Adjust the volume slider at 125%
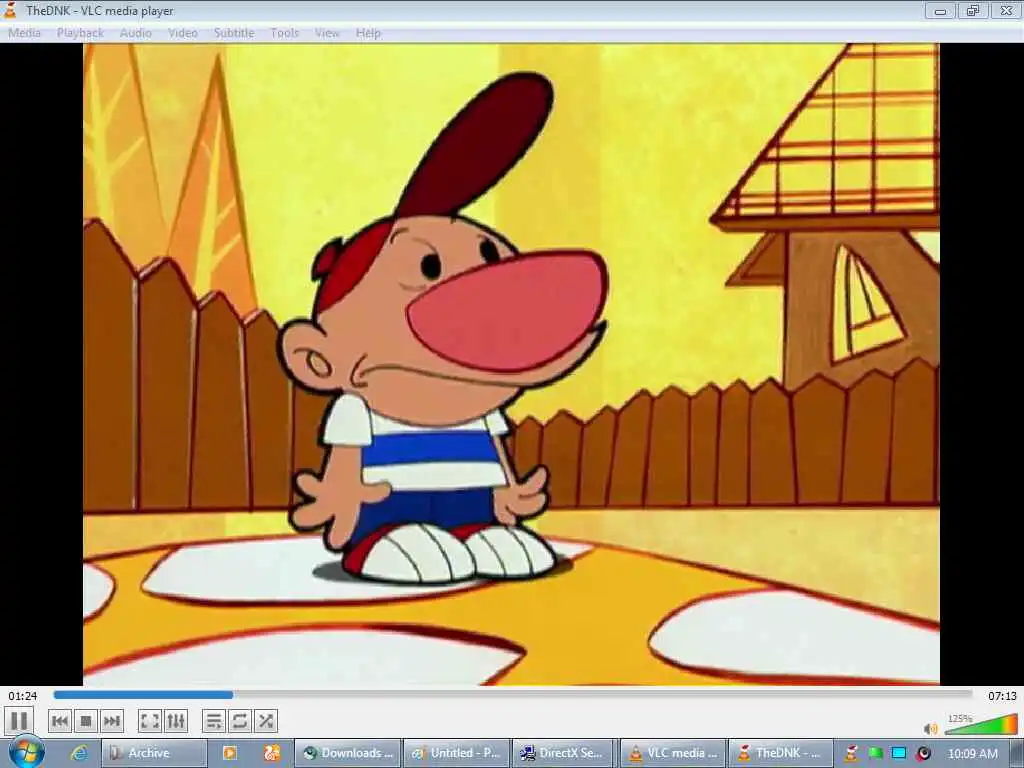The width and height of the screenshot is (1024, 768). tap(981, 725)
